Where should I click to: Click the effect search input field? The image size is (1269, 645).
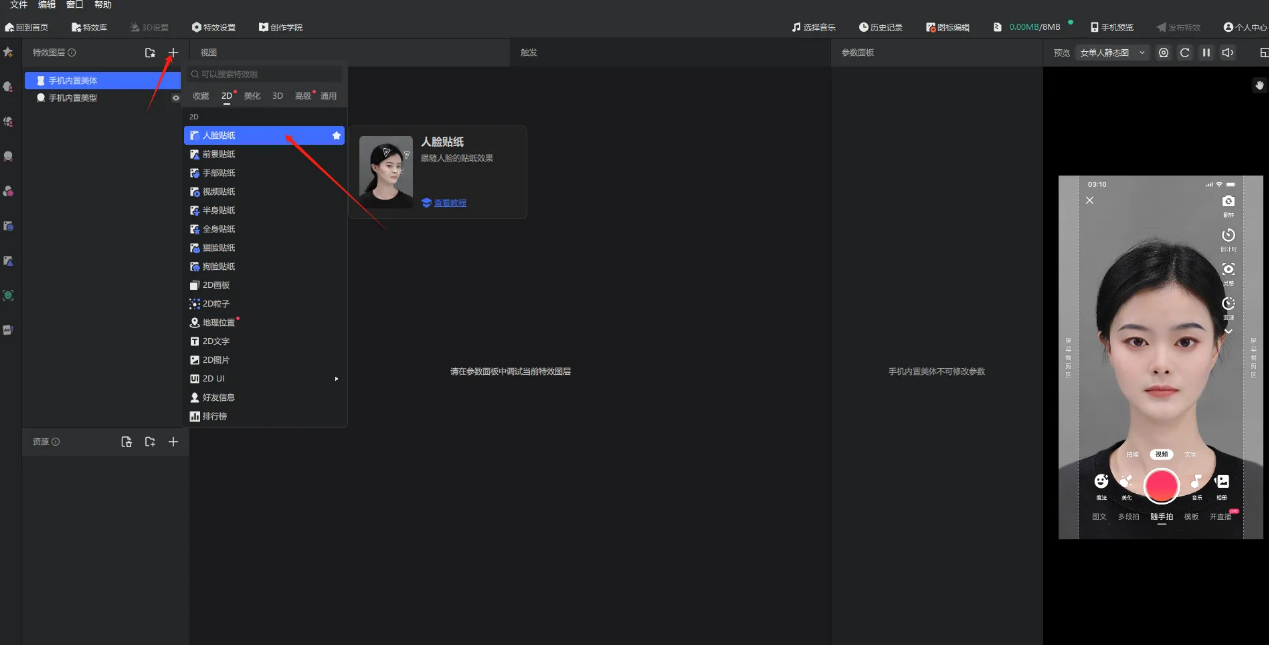pyautogui.click(x=265, y=74)
